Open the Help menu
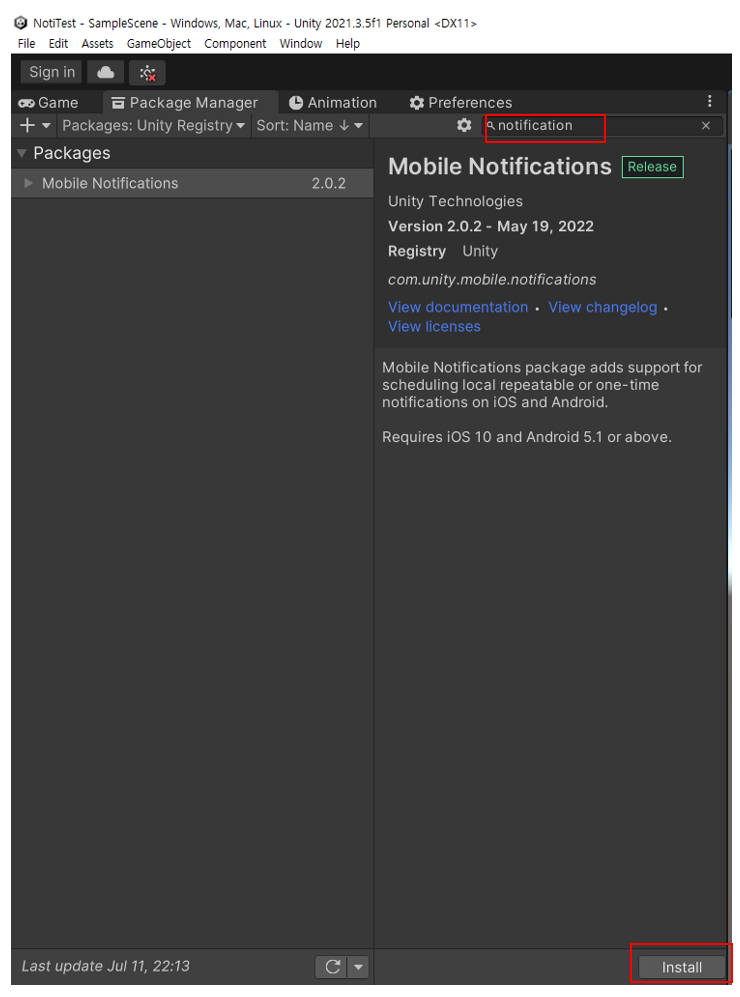 point(348,43)
